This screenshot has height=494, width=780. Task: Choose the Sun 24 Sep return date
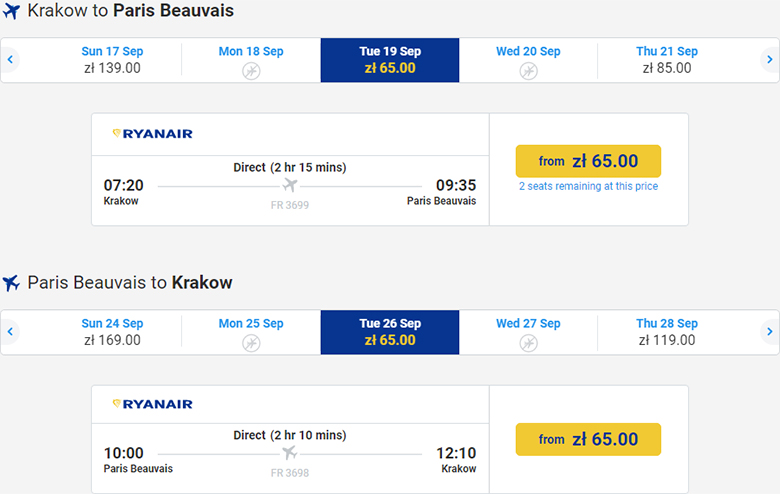112,332
